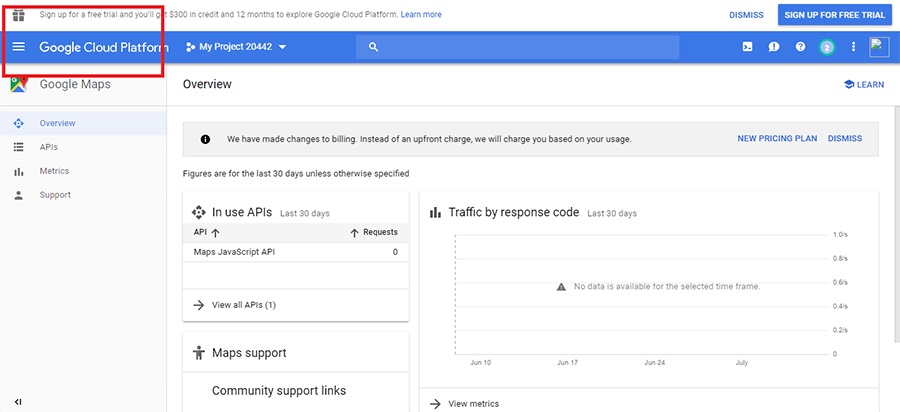Viewport: 900px width, 412px height.
Task: Activate Cloud Shell terminal icon
Action: [747, 47]
